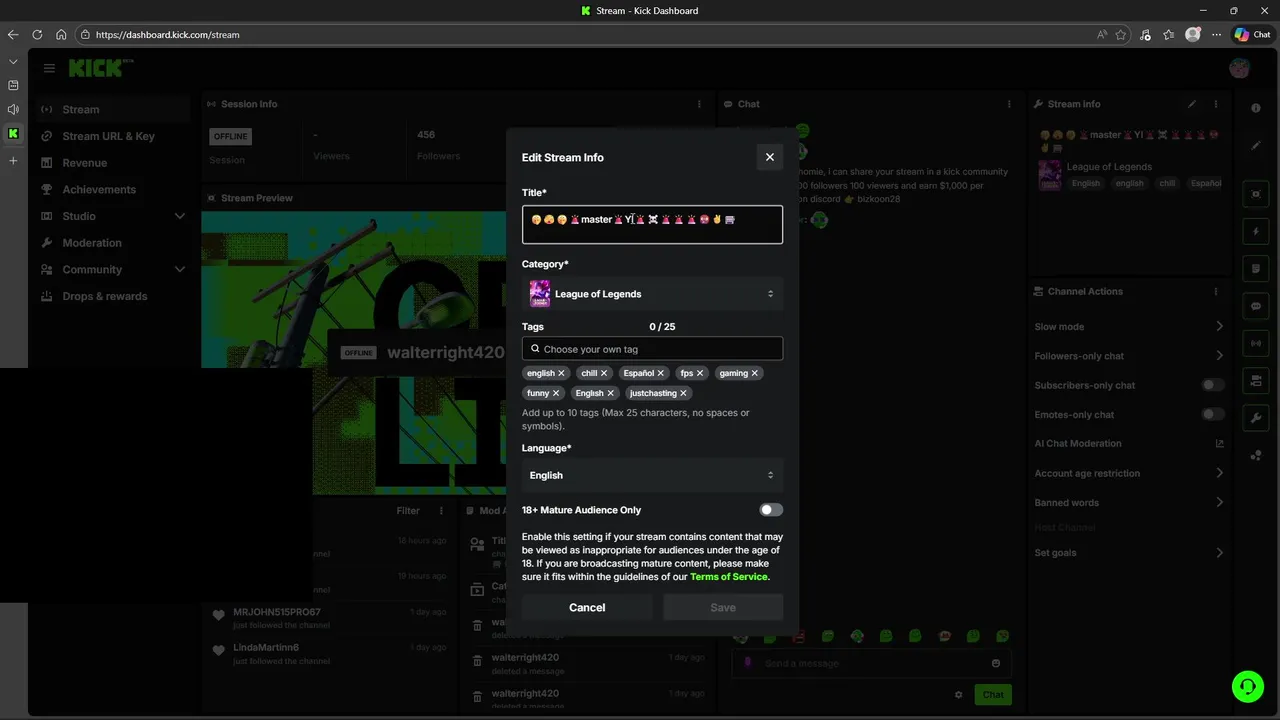The image size is (1280, 720).
Task: Open the Copilot Chat button in the browser
Action: point(1252,34)
